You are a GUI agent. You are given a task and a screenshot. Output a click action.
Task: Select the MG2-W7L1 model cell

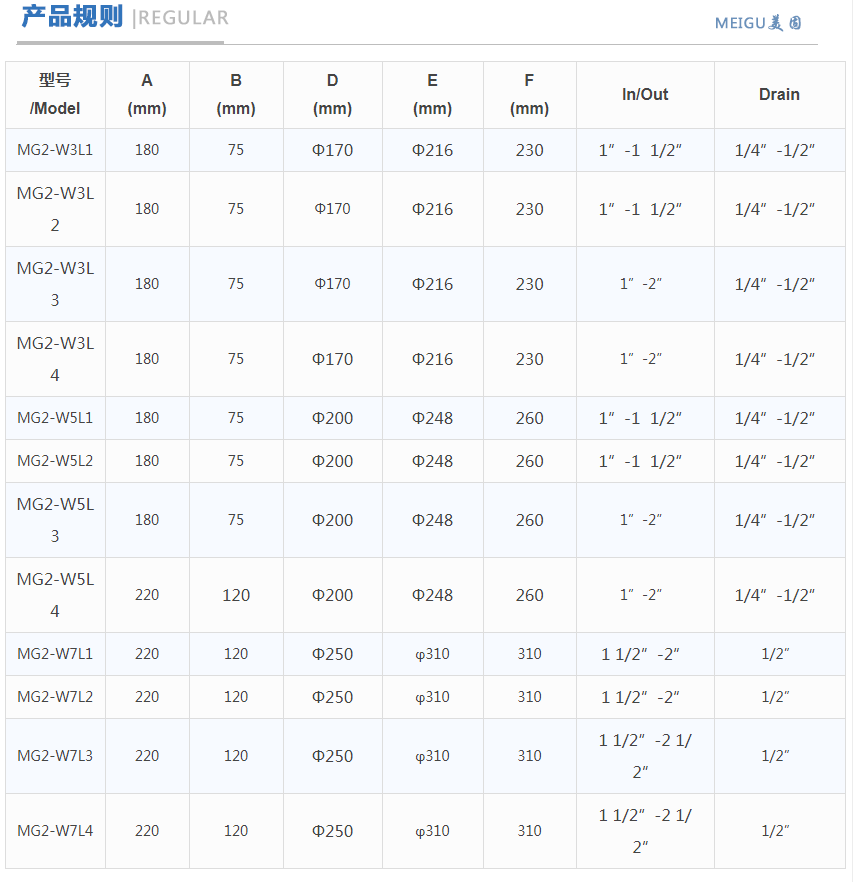click(55, 654)
